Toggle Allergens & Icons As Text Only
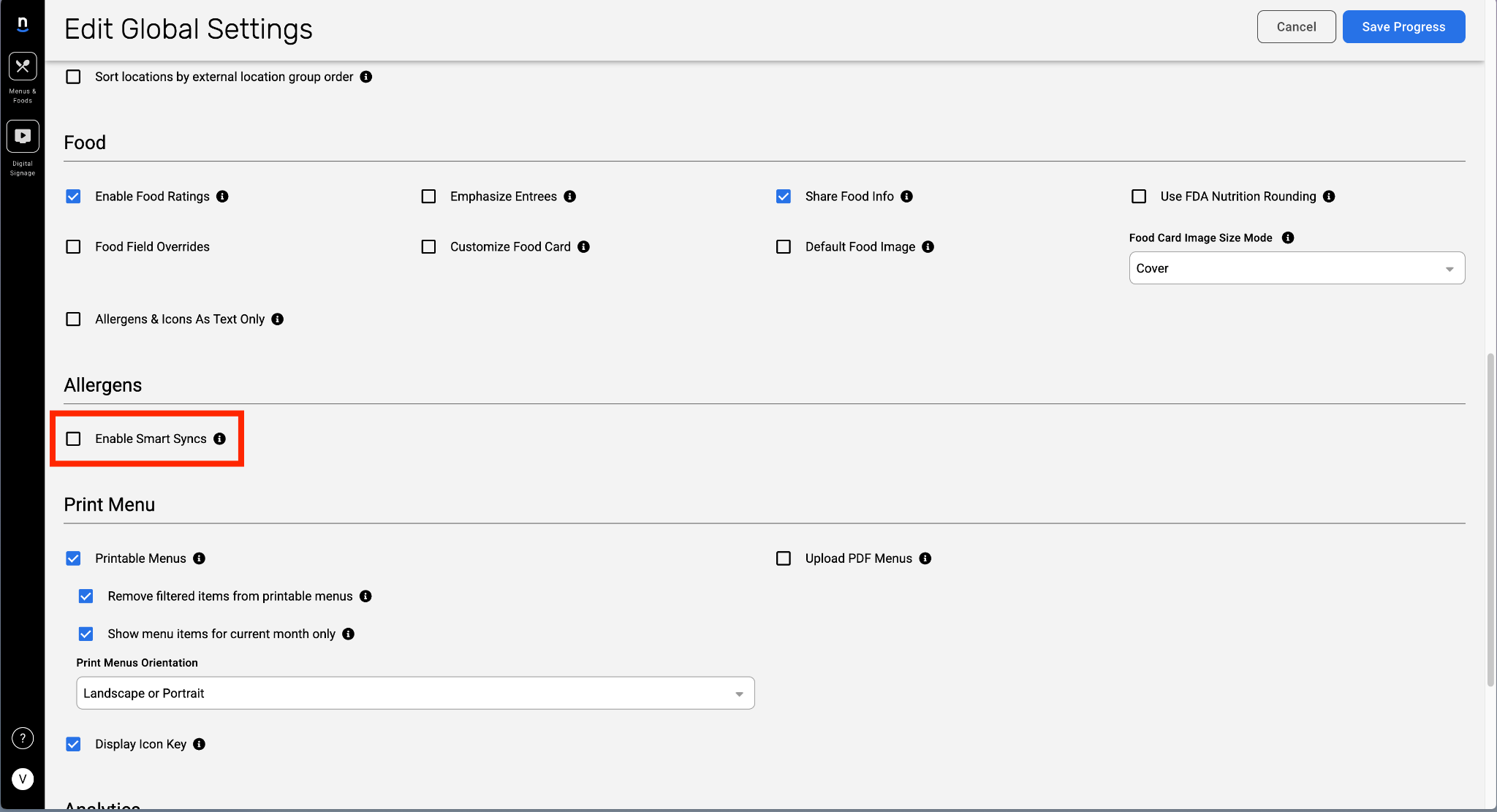Viewport: 1497px width, 812px height. (x=73, y=319)
